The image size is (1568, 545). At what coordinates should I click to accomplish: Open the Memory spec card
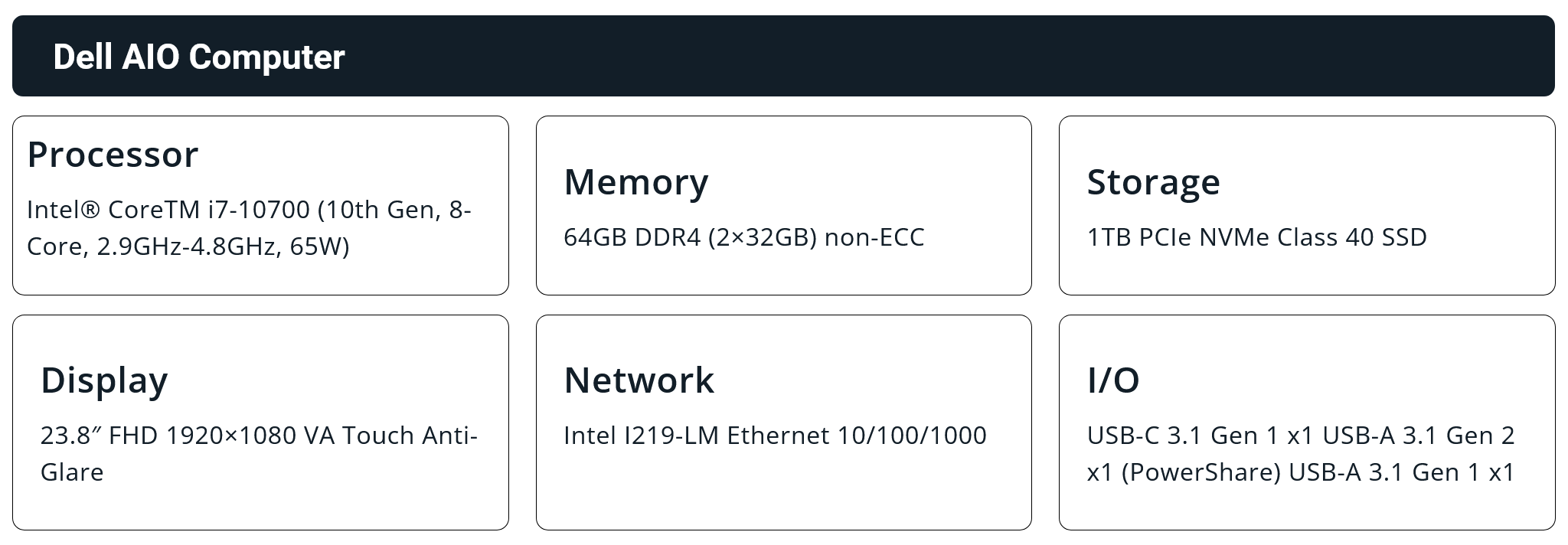tap(783, 205)
